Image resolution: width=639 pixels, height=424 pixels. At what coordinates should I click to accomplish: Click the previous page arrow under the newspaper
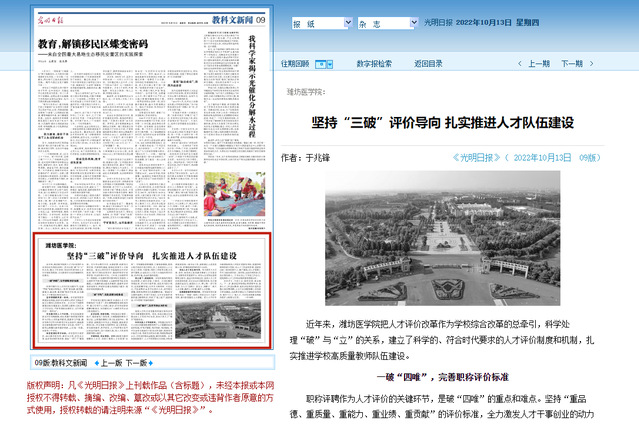pyautogui.click(x=96, y=362)
